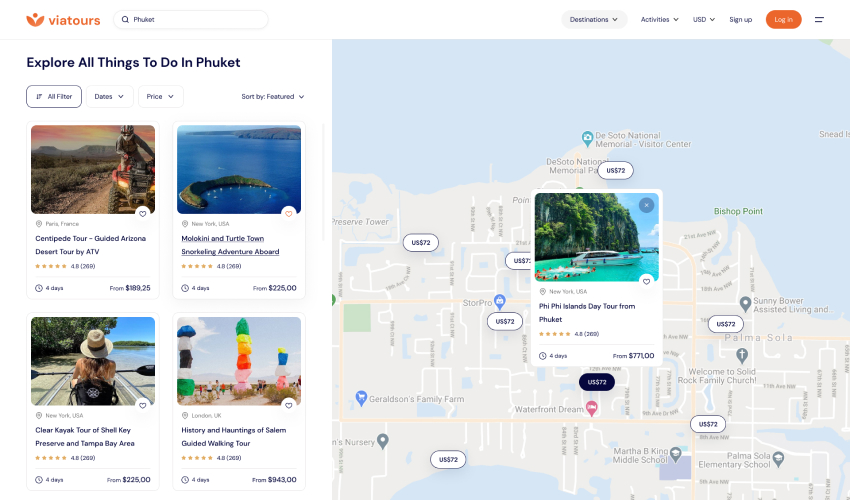
Task: Open the hamburger menu icon
Action: (x=819, y=19)
